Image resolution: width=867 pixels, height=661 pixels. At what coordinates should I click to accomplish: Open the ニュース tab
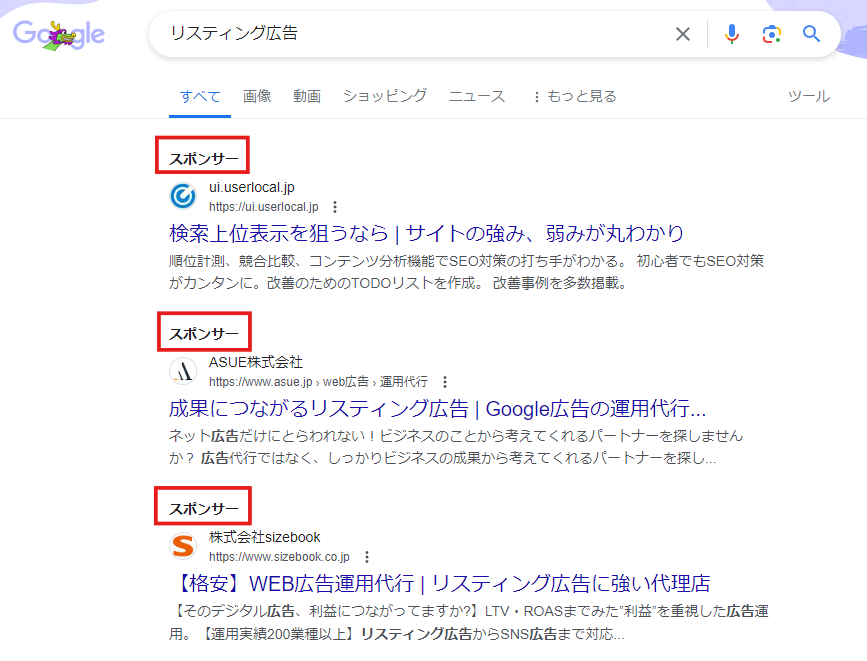click(477, 96)
